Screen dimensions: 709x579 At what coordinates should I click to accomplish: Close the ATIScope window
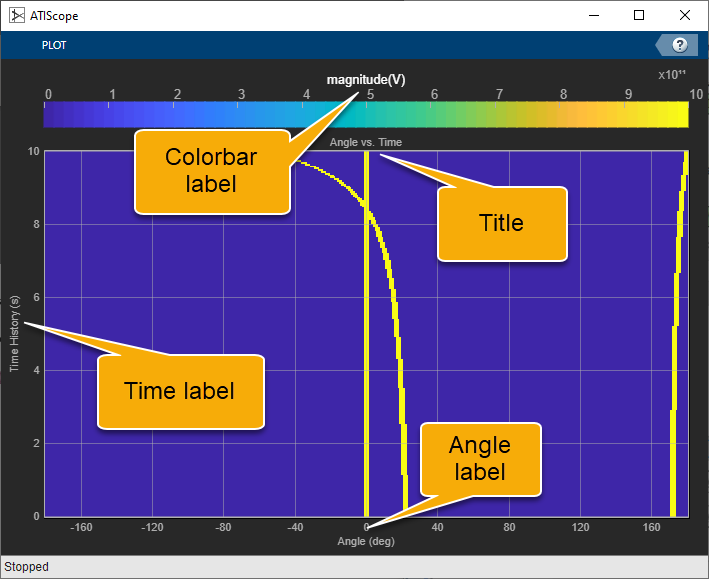click(x=685, y=15)
